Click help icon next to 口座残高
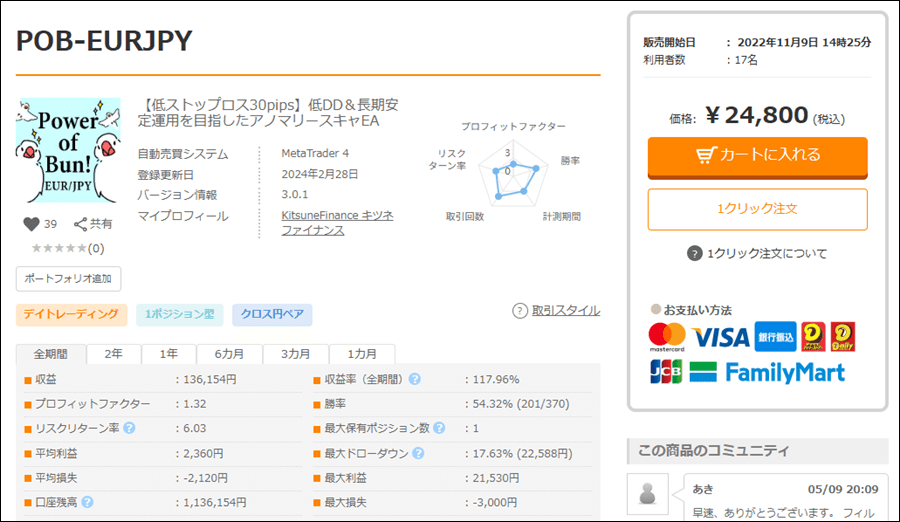Screen dimensions: 900x522 point(87,502)
